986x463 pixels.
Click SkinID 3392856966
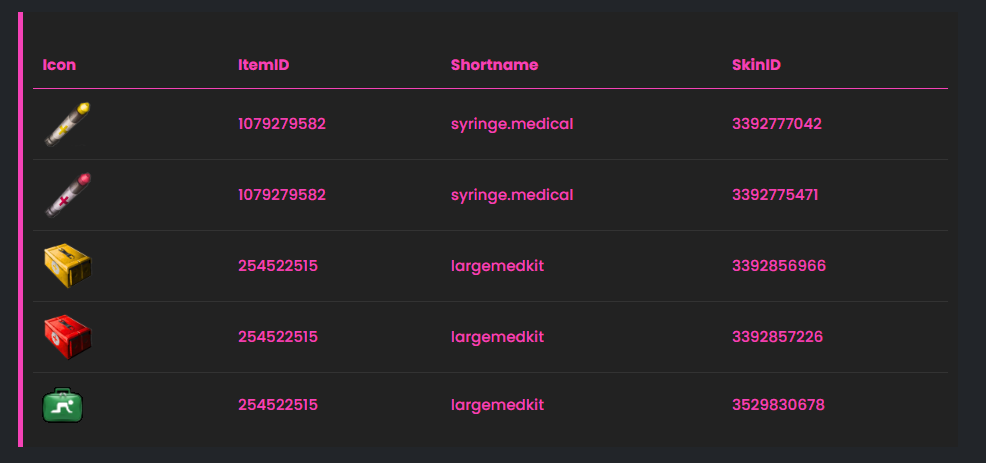coord(779,266)
